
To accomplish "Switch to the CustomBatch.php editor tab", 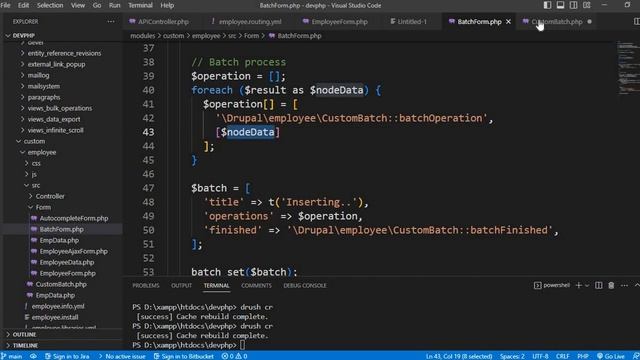I will coord(557,22).
